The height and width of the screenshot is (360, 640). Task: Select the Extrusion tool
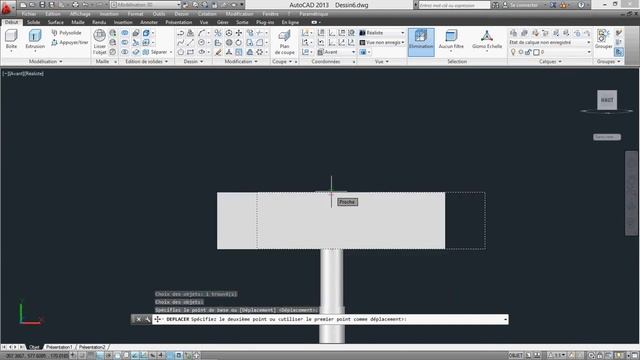[35, 40]
